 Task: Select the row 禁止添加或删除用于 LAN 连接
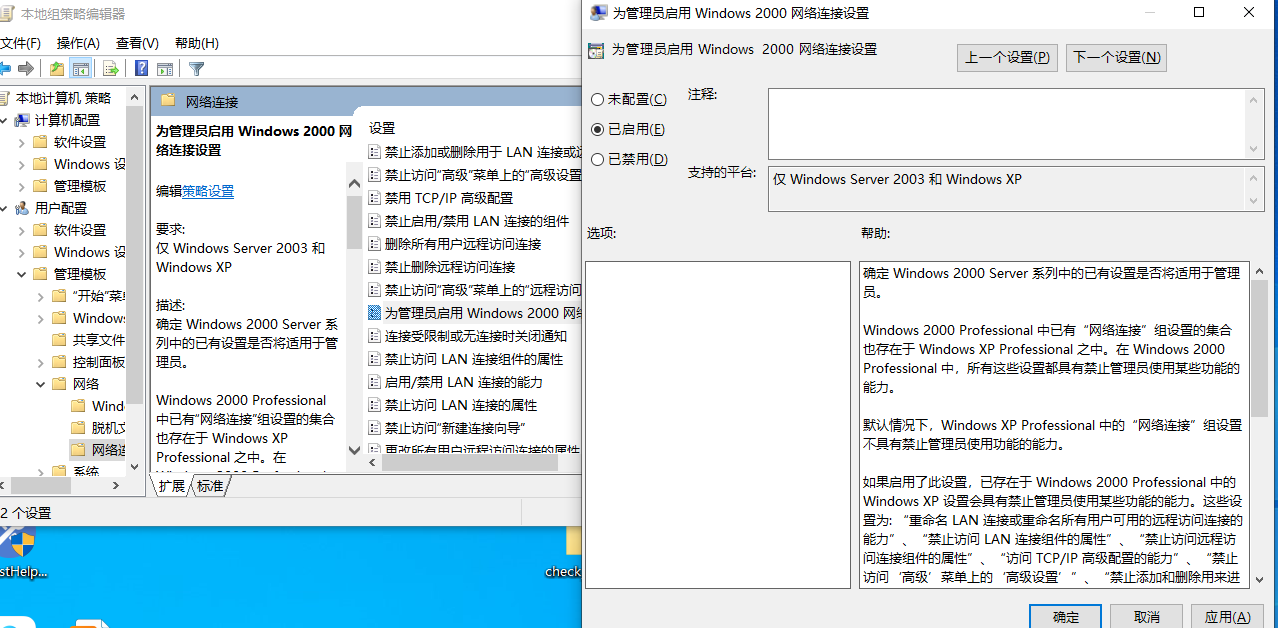(x=475, y=152)
